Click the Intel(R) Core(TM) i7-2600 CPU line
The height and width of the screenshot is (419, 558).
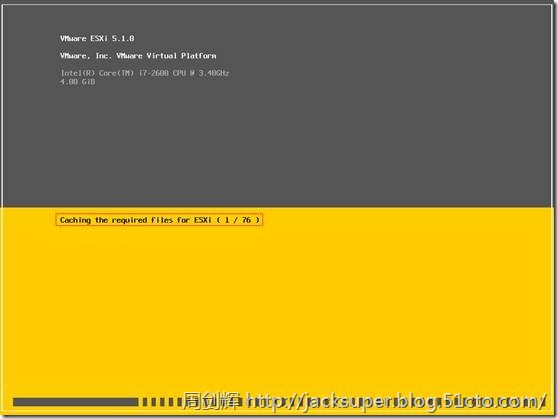click(x=145, y=73)
